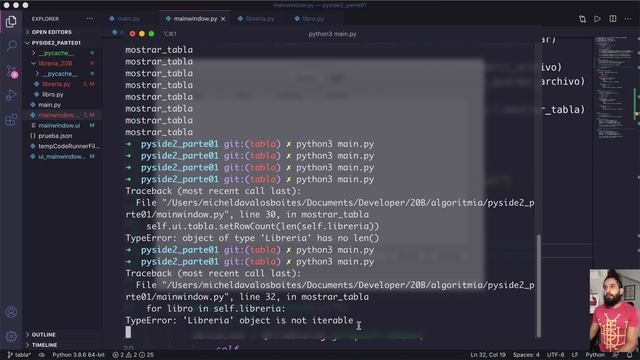
Task: Change the file encoding via UTF-8
Action: pyautogui.click(x=555, y=355)
